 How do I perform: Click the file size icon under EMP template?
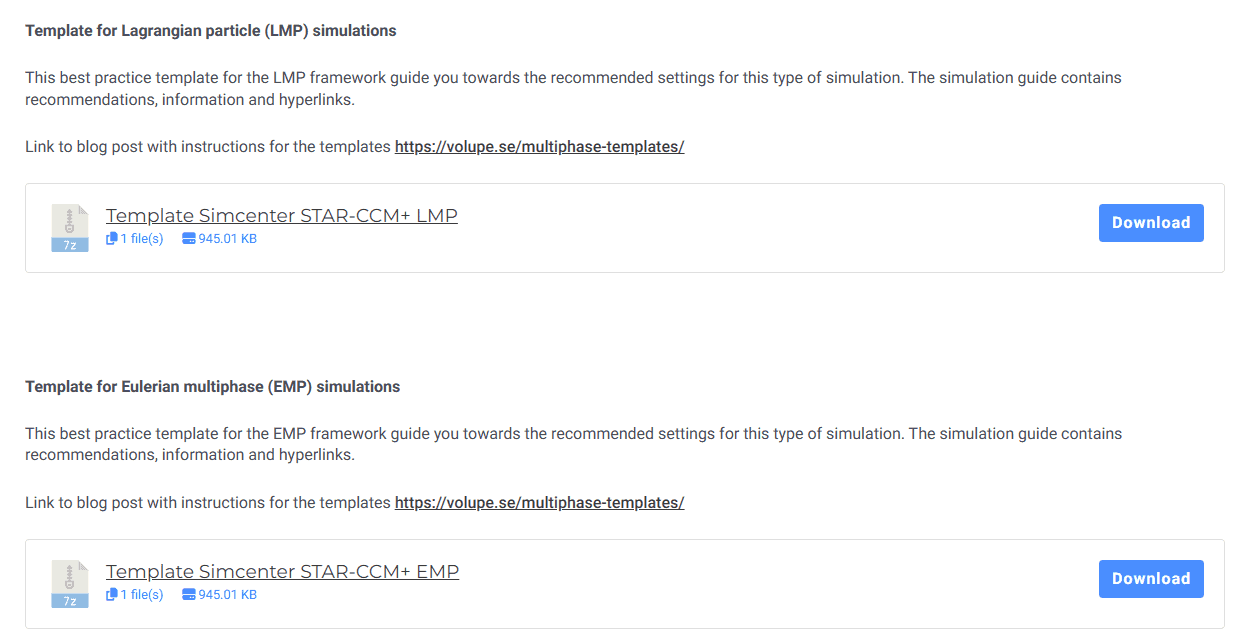(189, 595)
